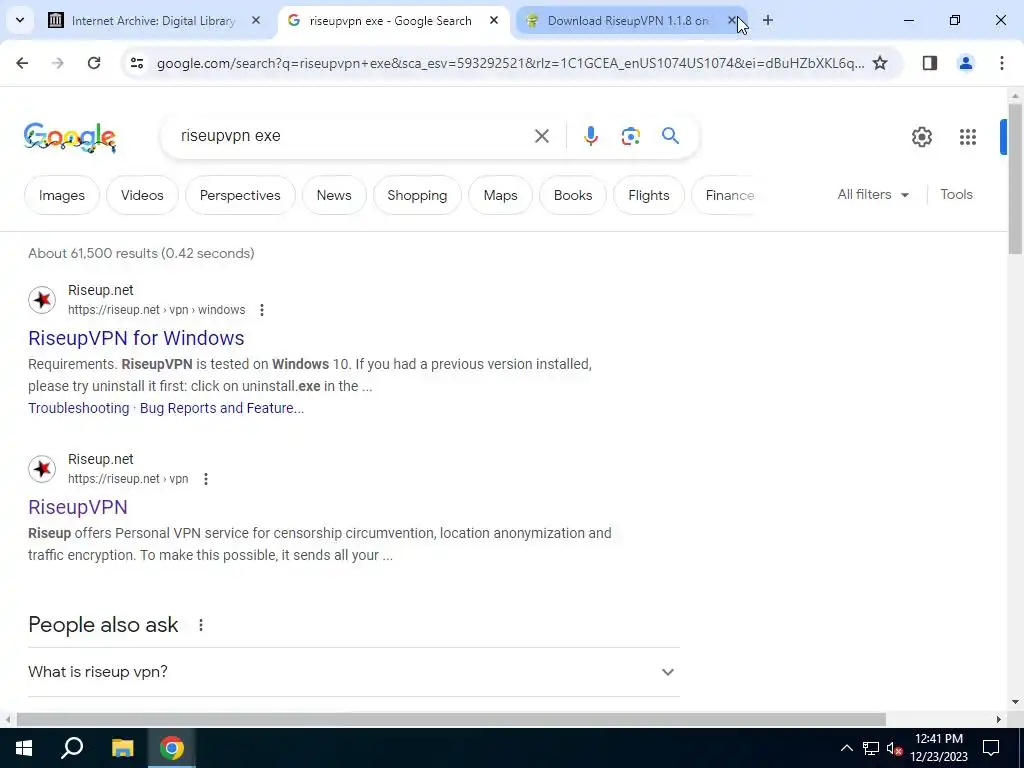Open the Windows notification center

point(991,748)
